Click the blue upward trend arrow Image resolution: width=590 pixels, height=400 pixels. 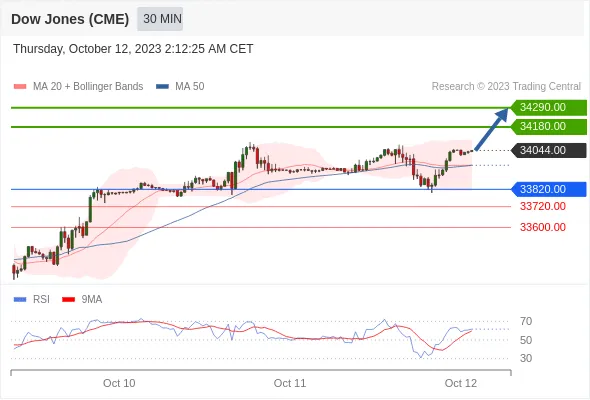(x=491, y=129)
